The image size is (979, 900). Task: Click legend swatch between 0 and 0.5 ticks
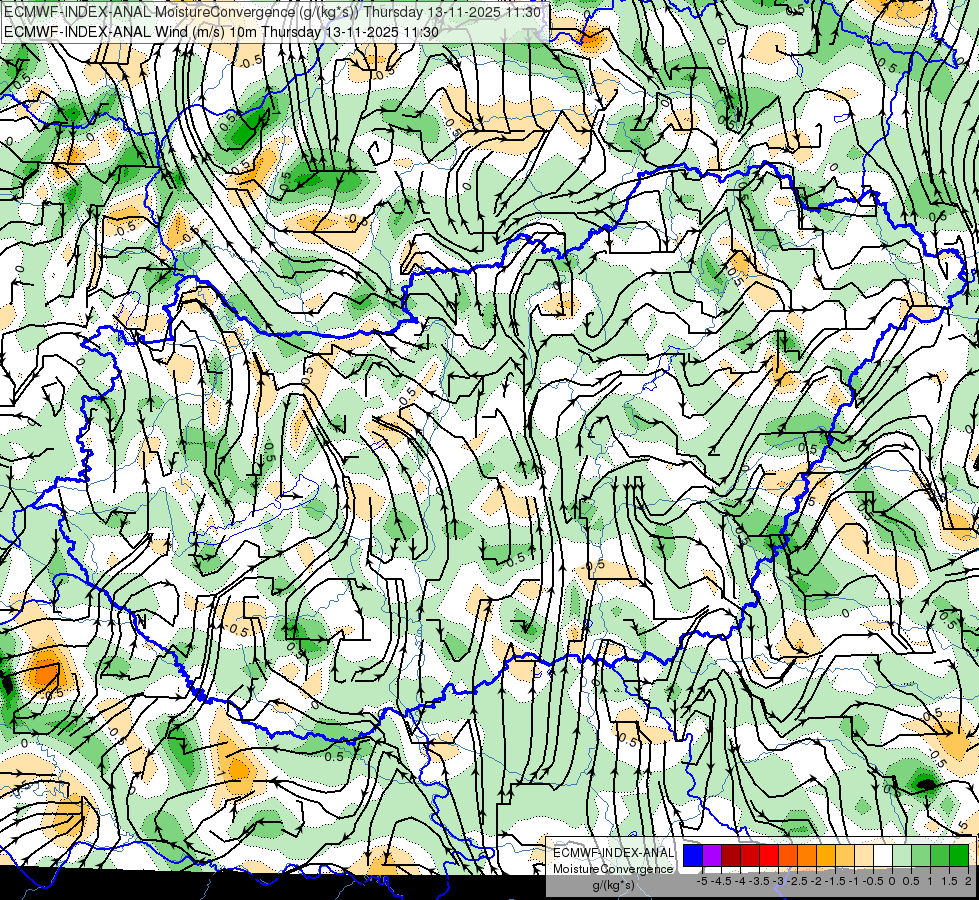tap(902, 855)
